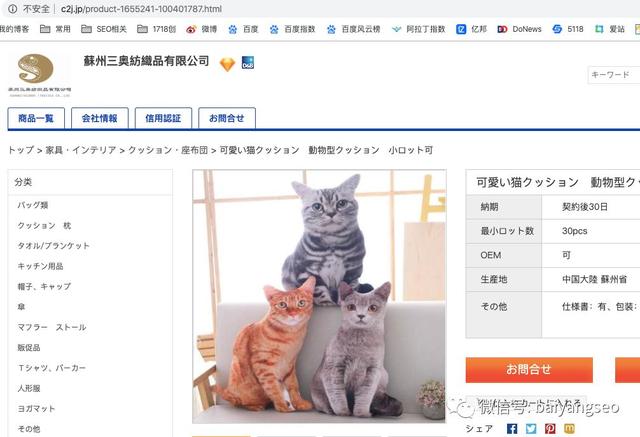
Task: Click the cat cushion product image
Action: [319, 296]
